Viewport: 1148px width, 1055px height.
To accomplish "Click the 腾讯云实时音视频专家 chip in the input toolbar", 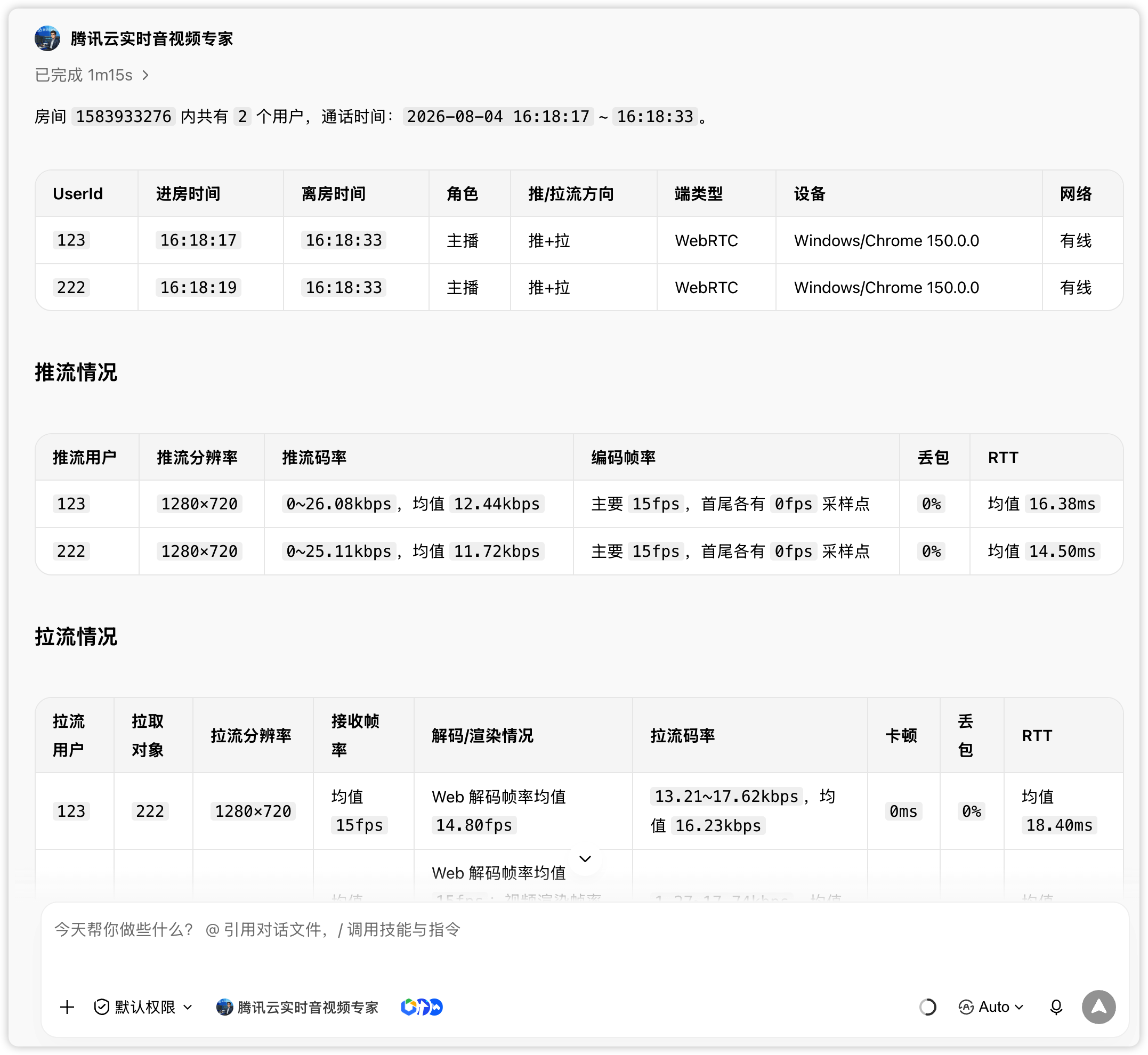I will 297,1007.
